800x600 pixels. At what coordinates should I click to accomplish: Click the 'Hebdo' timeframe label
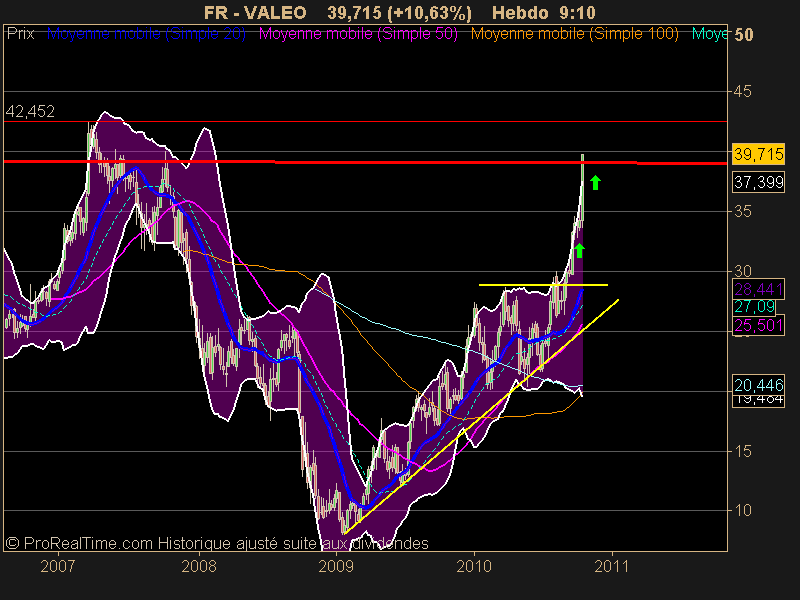[x=520, y=13]
